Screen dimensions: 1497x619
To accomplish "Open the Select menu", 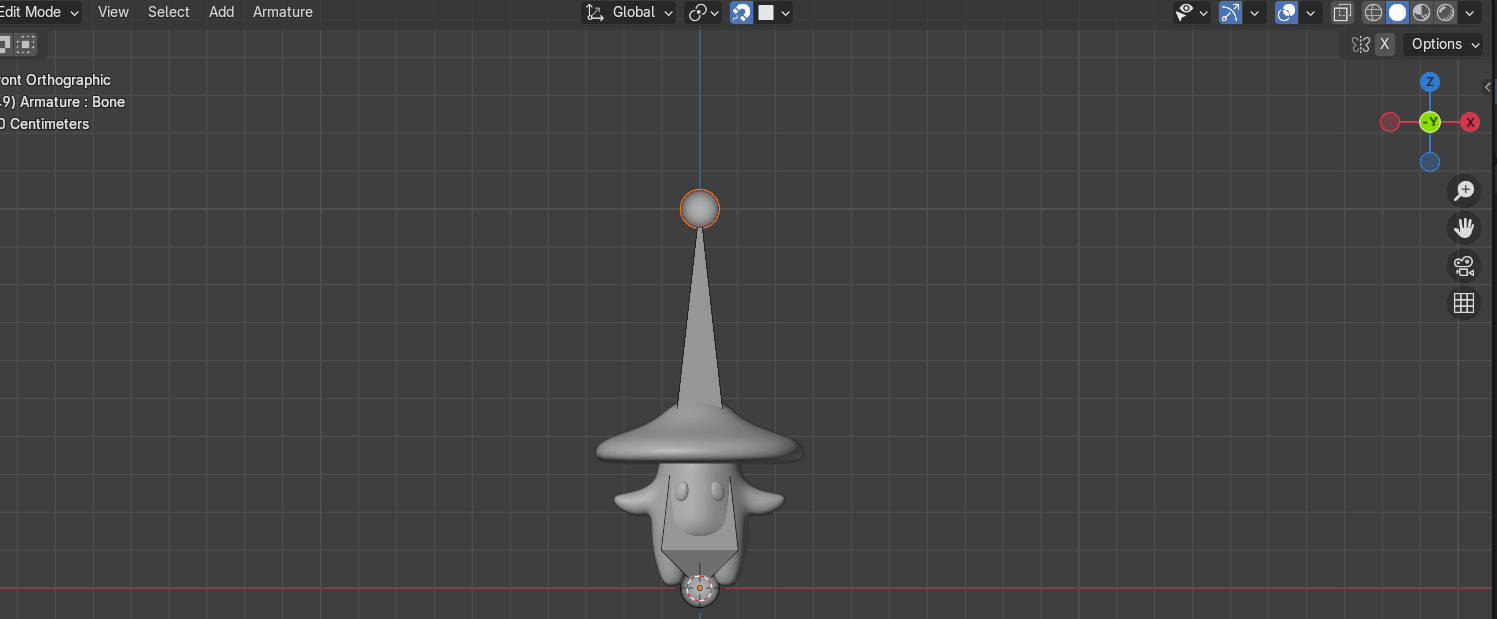I will [168, 12].
